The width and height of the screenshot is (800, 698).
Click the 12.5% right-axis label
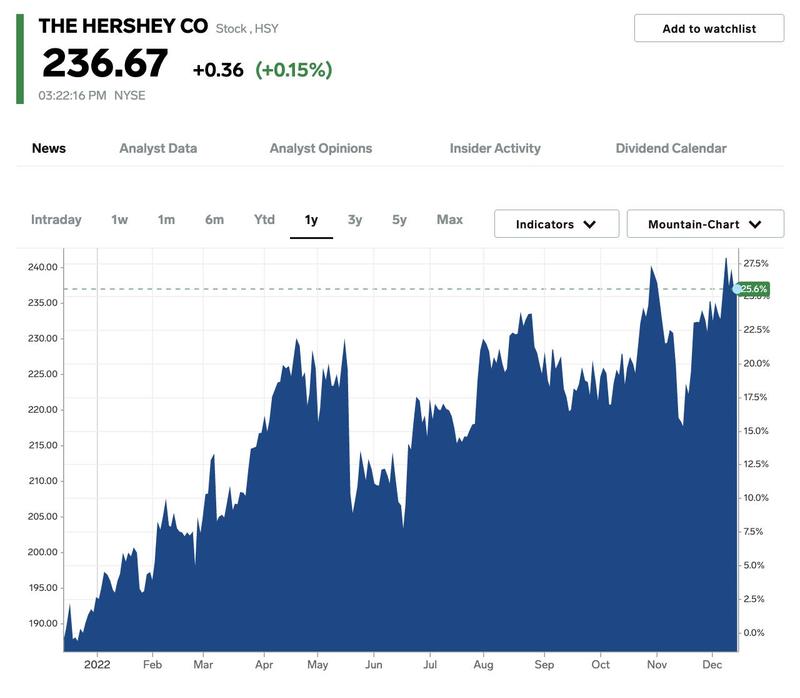(756, 464)
